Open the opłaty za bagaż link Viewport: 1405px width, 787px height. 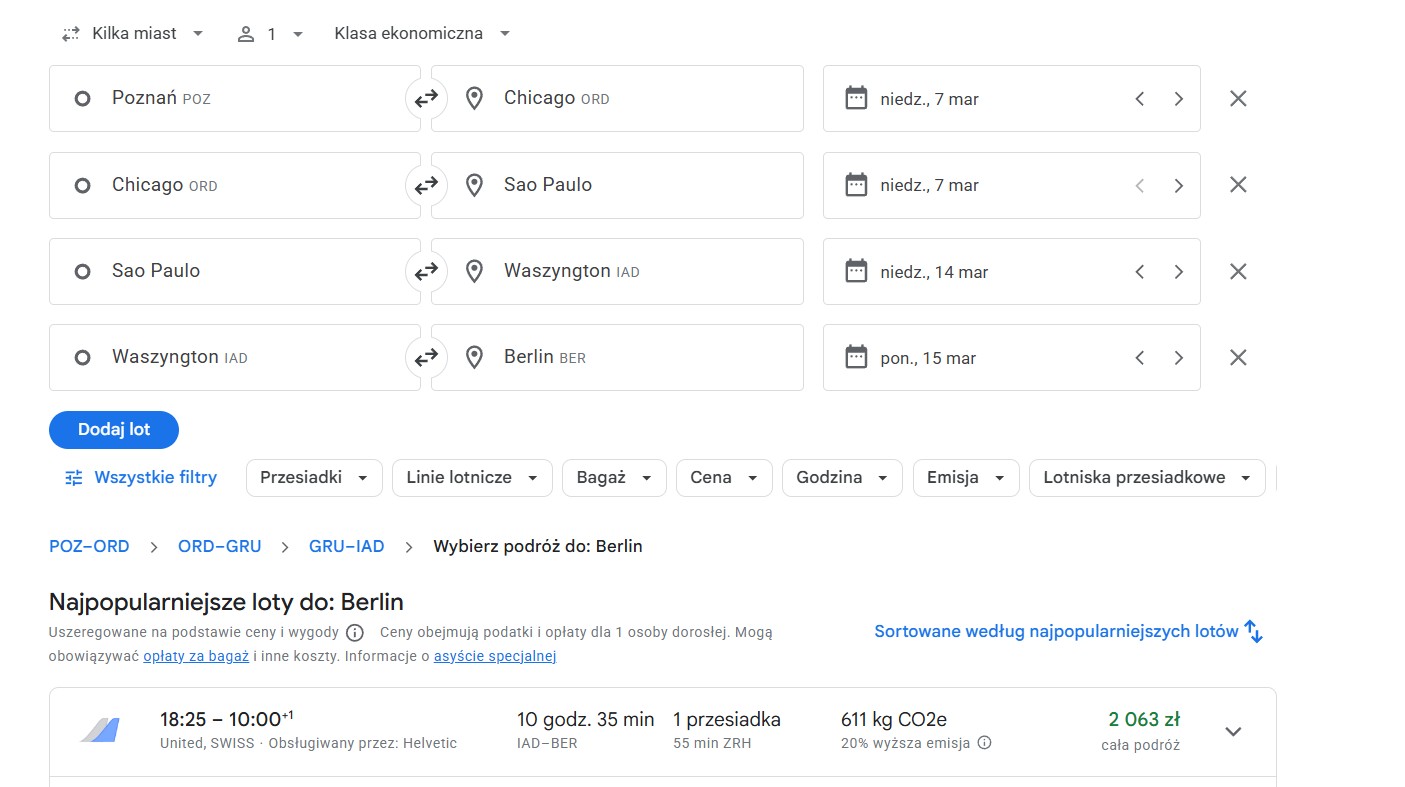pos(196,657)
